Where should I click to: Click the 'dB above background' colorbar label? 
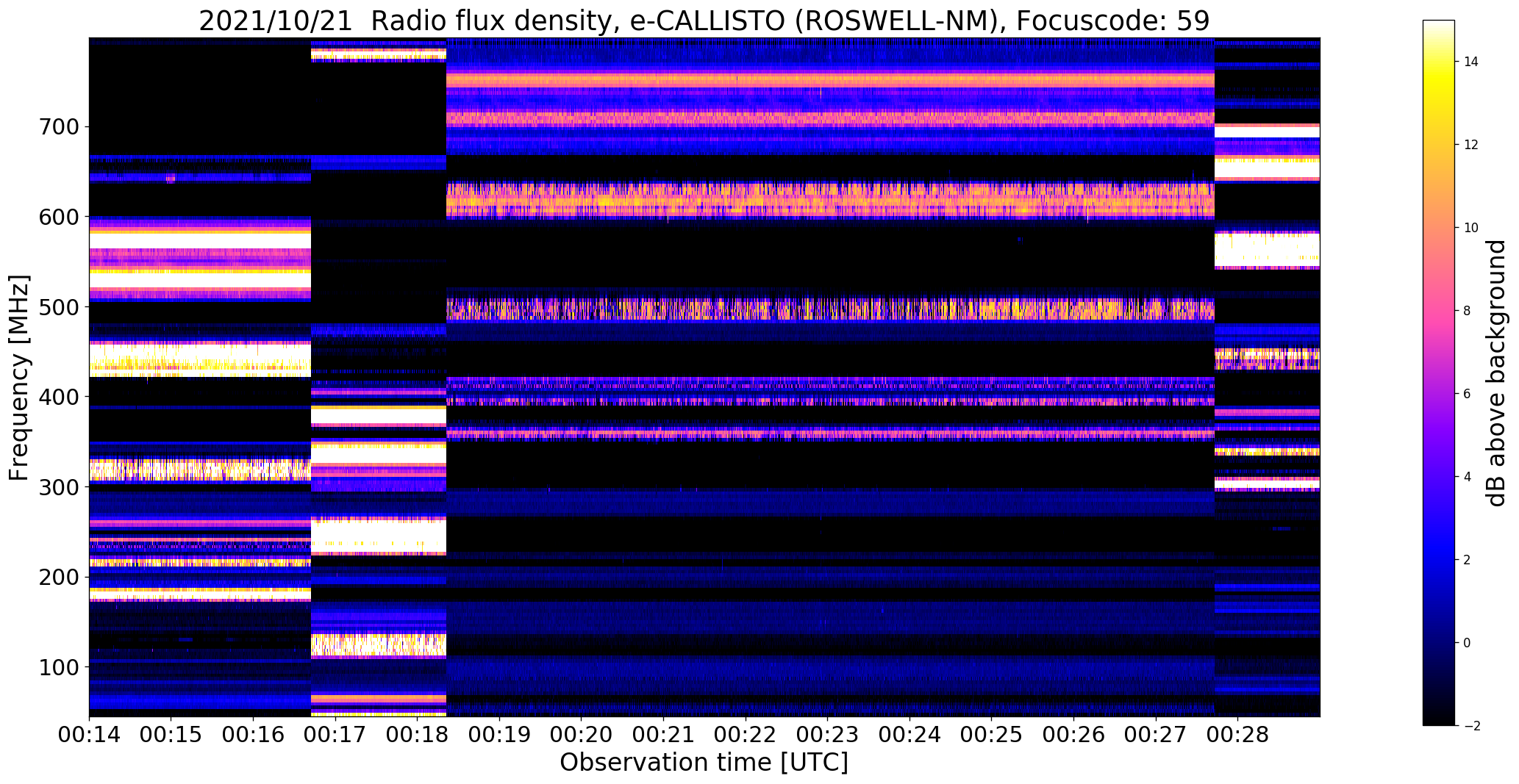(x=1496, y=373)
